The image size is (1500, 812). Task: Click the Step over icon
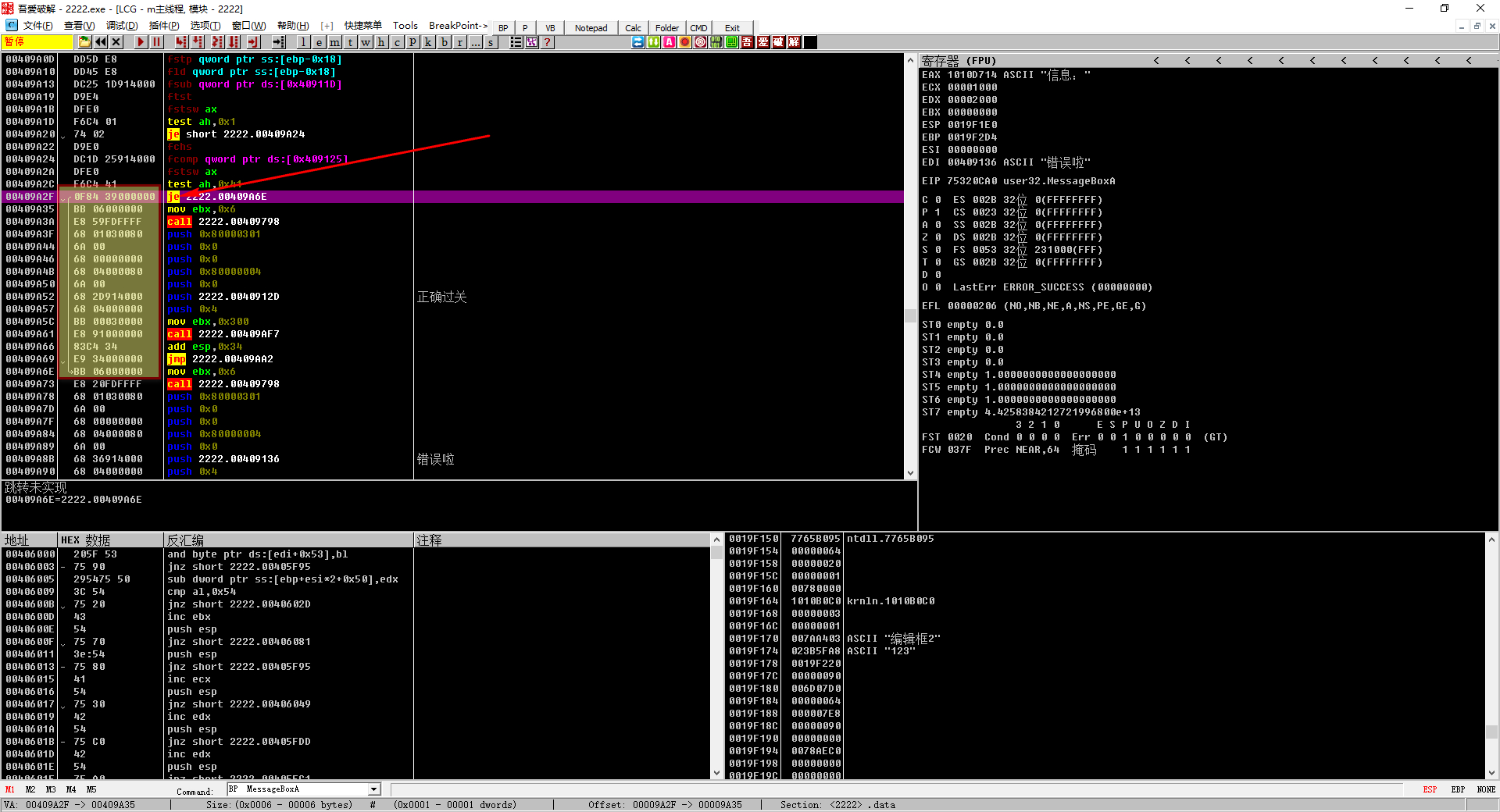(198, 42)
